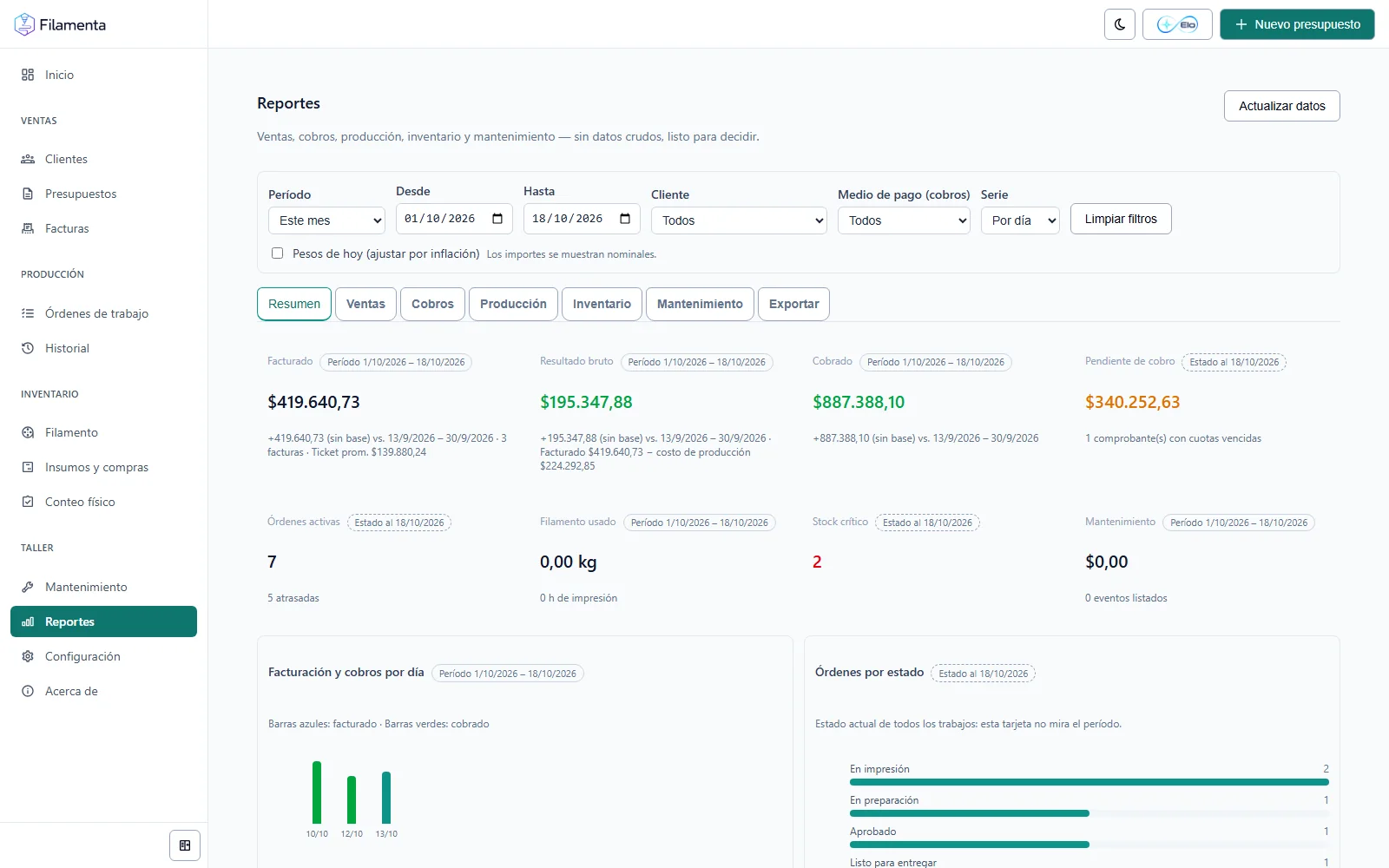Open Órdenes de trabajo via its list icon

tap(28, 313)
